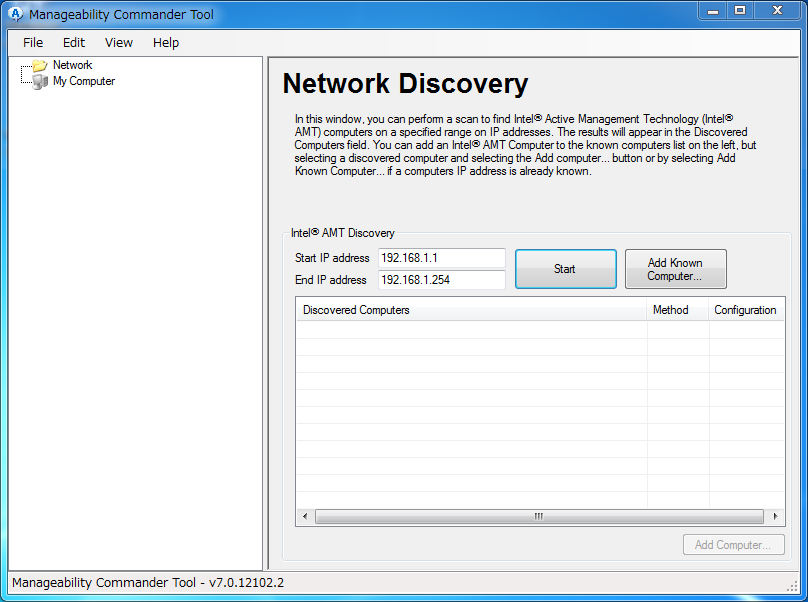Sort by Discovered Computers column header
Image resolution: width=808 pixels, height=602 pixels.
472,310
